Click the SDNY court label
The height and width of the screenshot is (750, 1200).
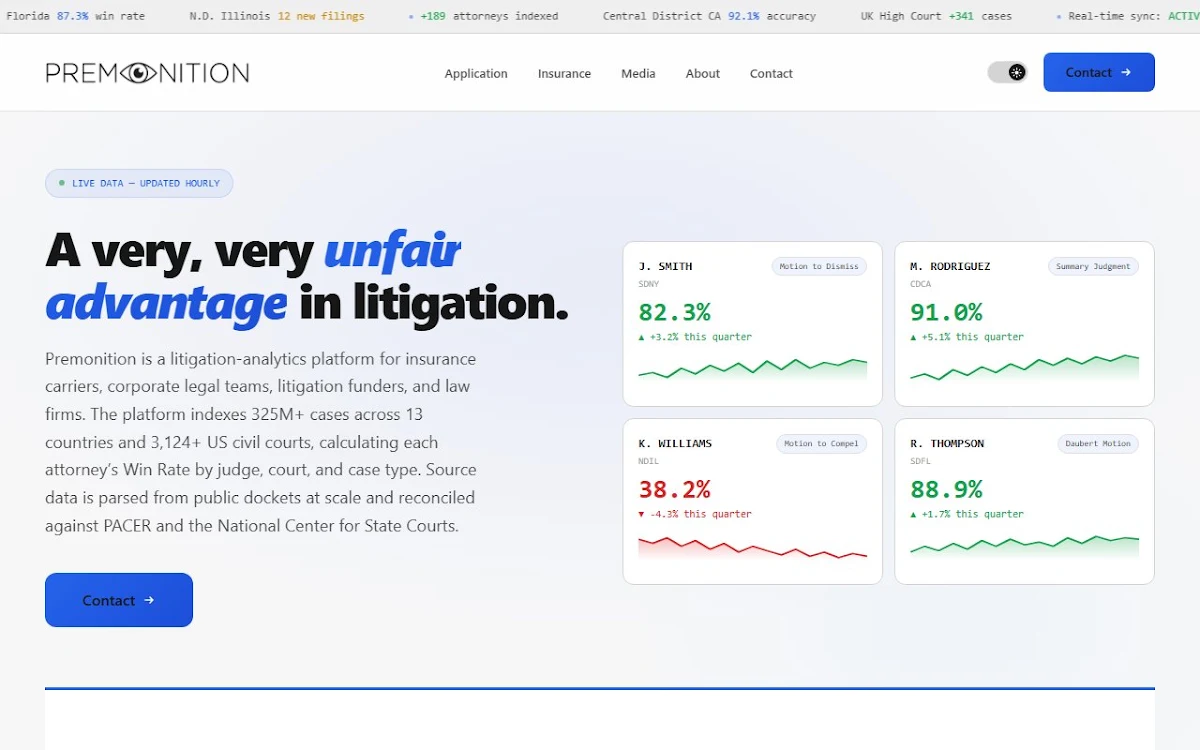point(649,284)
